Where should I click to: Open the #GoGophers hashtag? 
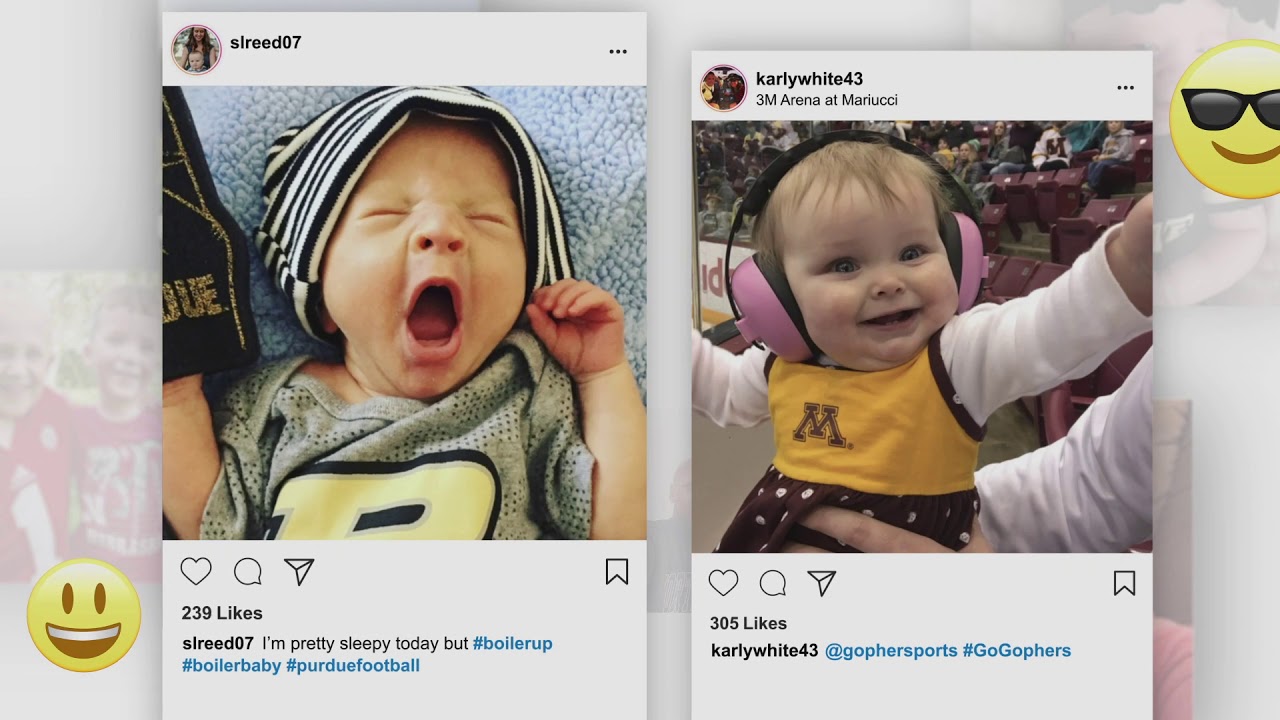[1016, 651]
